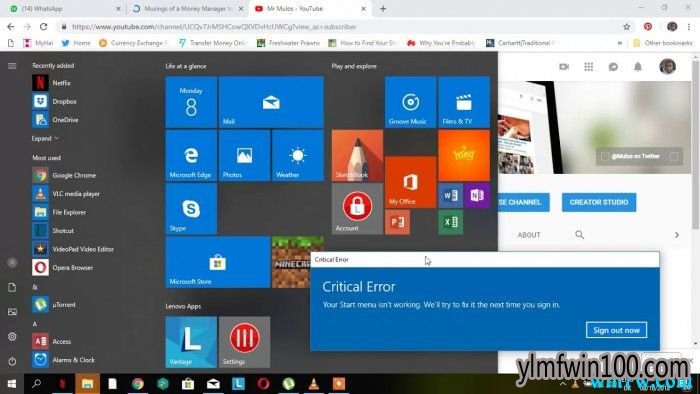700x394 pixels.
Task: Open Settings gear in Start menu sidebar
Action: point(12,336)
